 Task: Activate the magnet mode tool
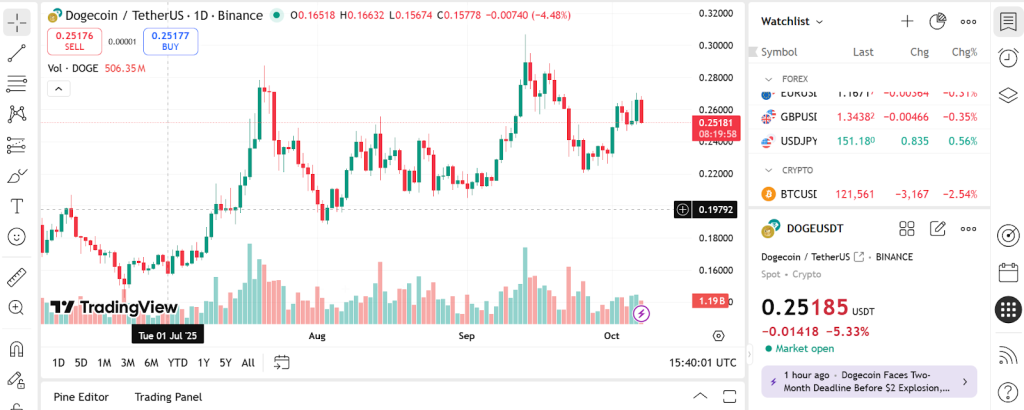pyautogui.click(x=17, y=349)
